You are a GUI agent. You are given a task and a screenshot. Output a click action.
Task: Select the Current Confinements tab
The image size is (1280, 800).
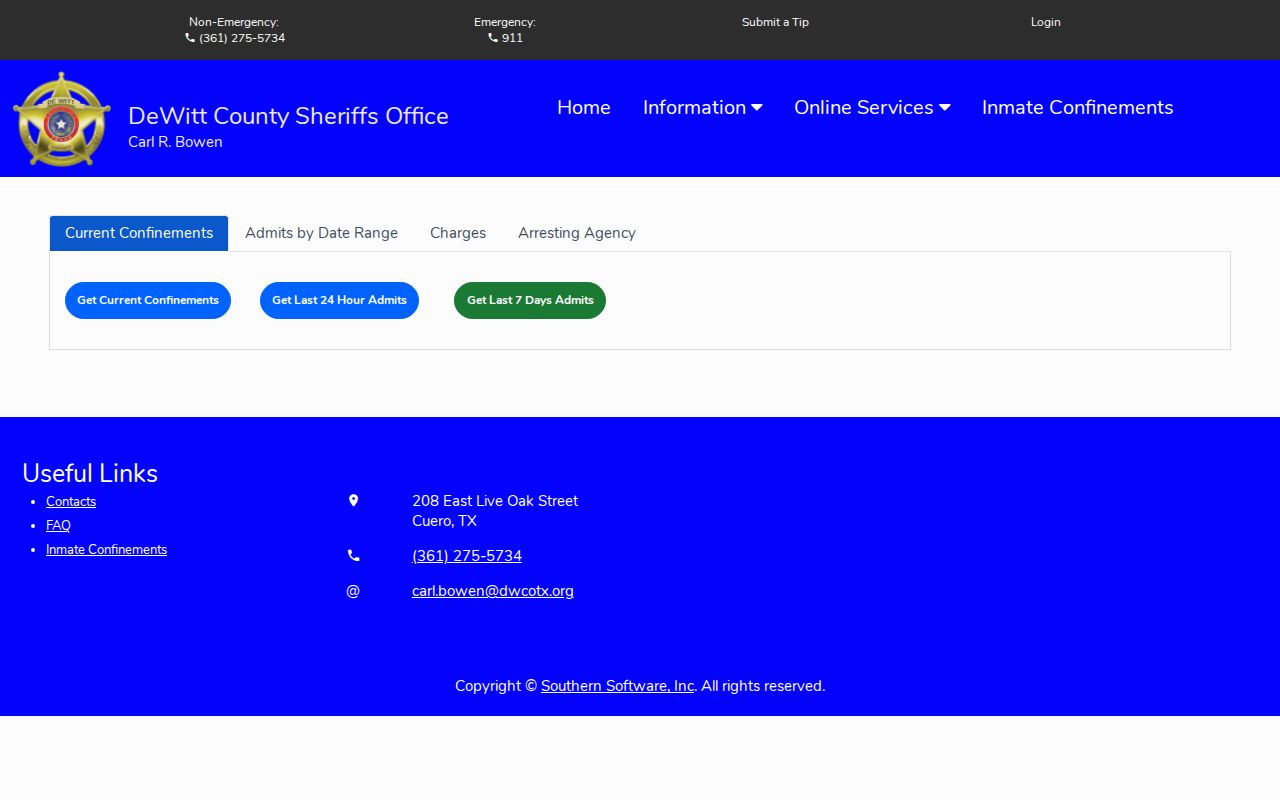[139, 233]
